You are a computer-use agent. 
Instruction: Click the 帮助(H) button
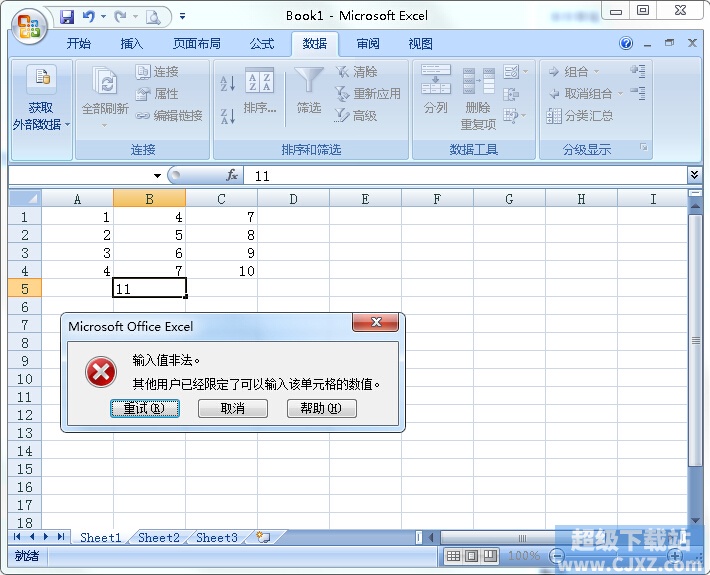pyautogui.click(x=321, y=408)
